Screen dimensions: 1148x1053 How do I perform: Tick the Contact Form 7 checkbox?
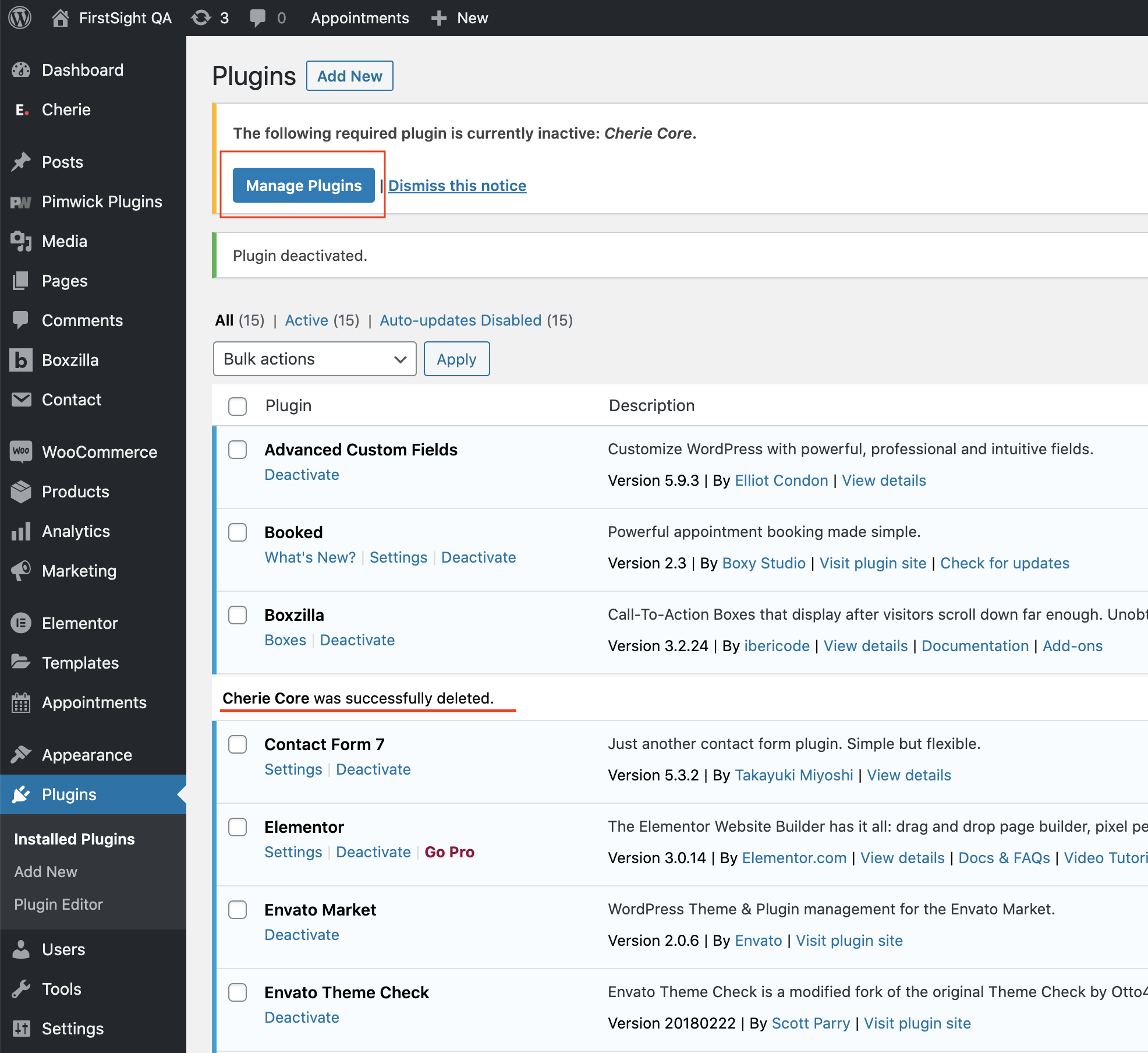[238, 744]
